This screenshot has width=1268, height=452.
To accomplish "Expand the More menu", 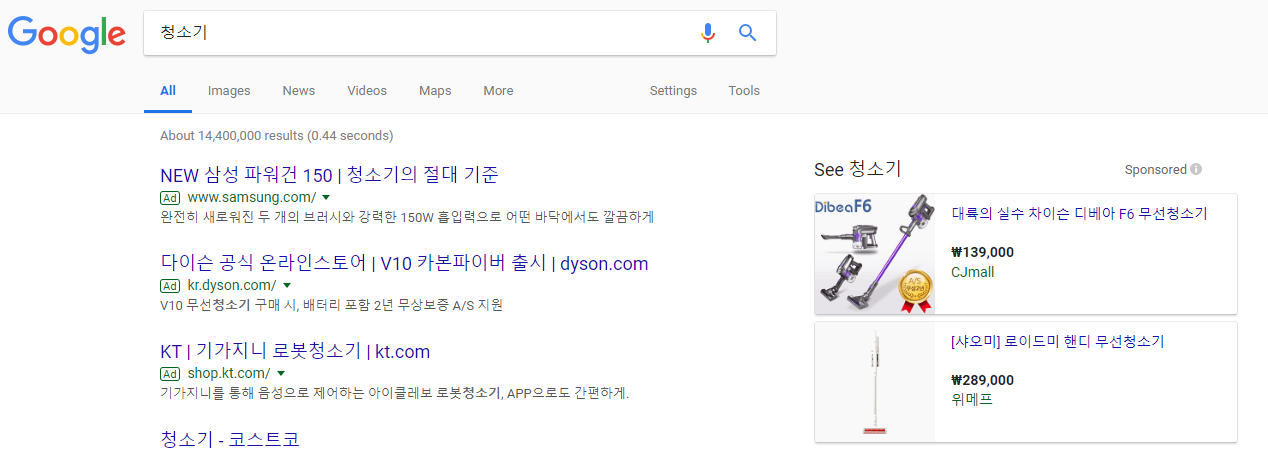I will tap(498, 91).
